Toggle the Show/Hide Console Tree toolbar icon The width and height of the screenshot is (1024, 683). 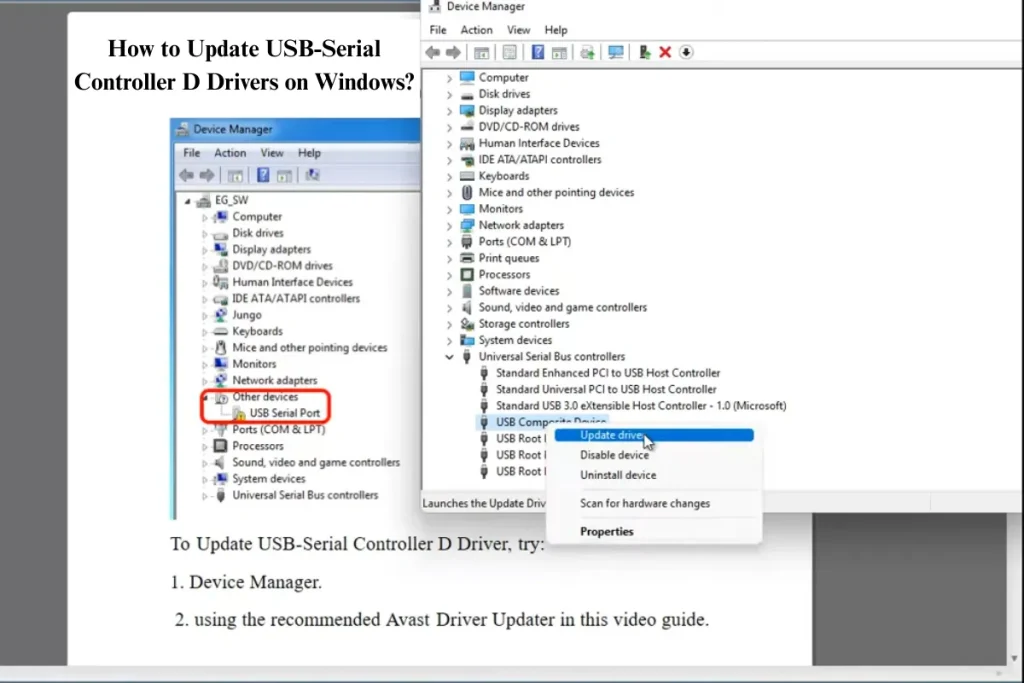[x=481, y=52]
